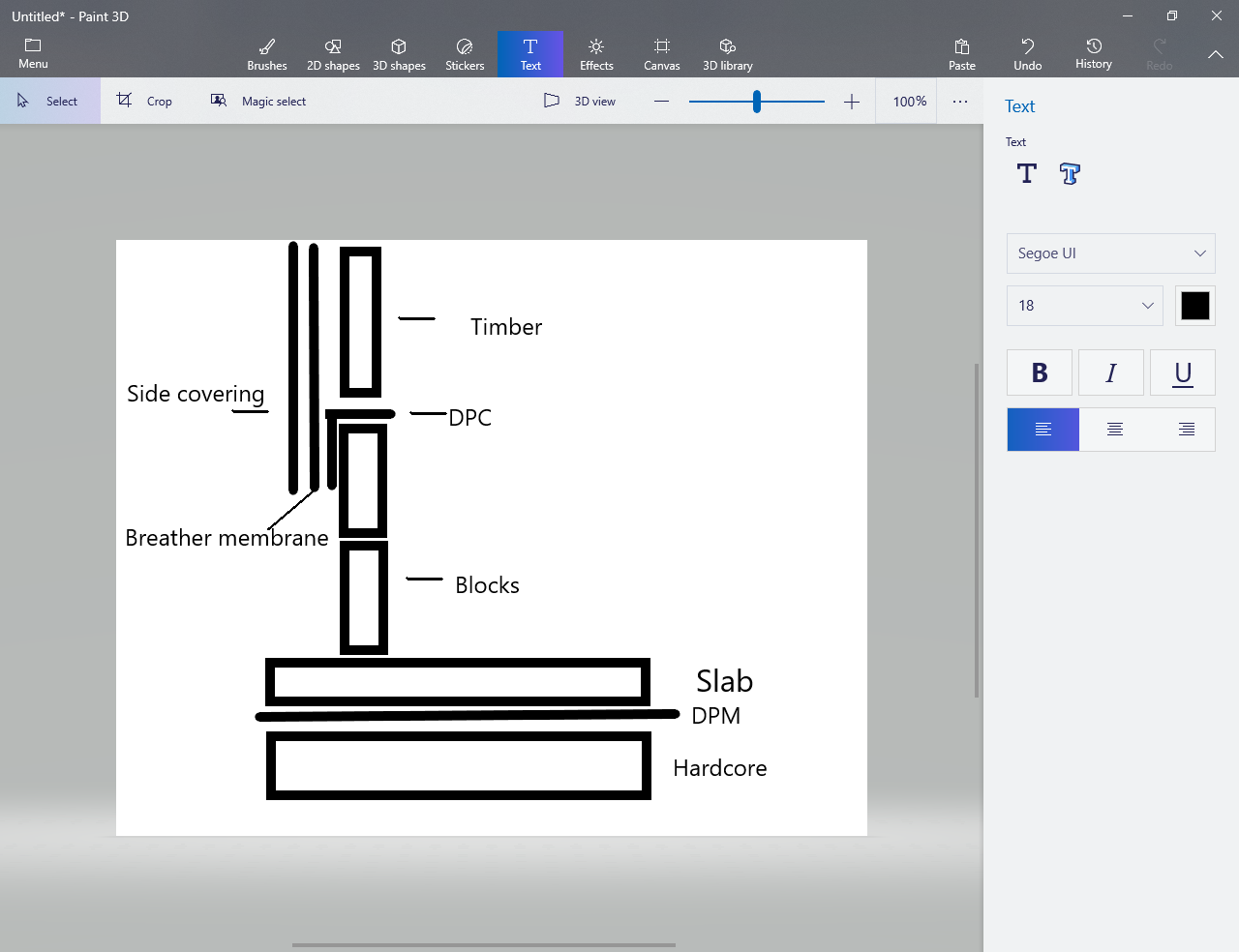1239x952 pixels.
Task: Expand the Segoe UI font dropdown
Action: (1110, 253)
